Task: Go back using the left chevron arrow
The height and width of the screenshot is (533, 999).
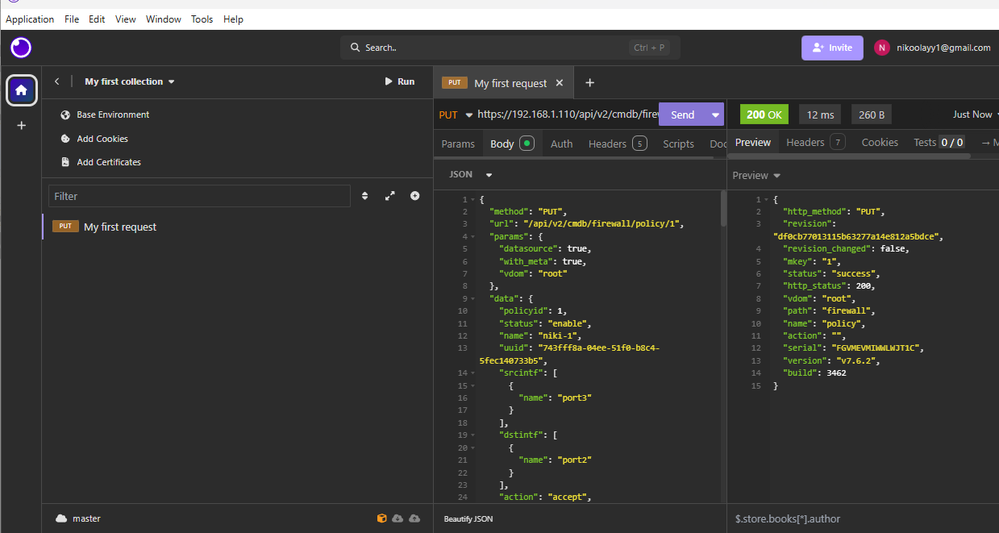Action: (x=57, y=82)
